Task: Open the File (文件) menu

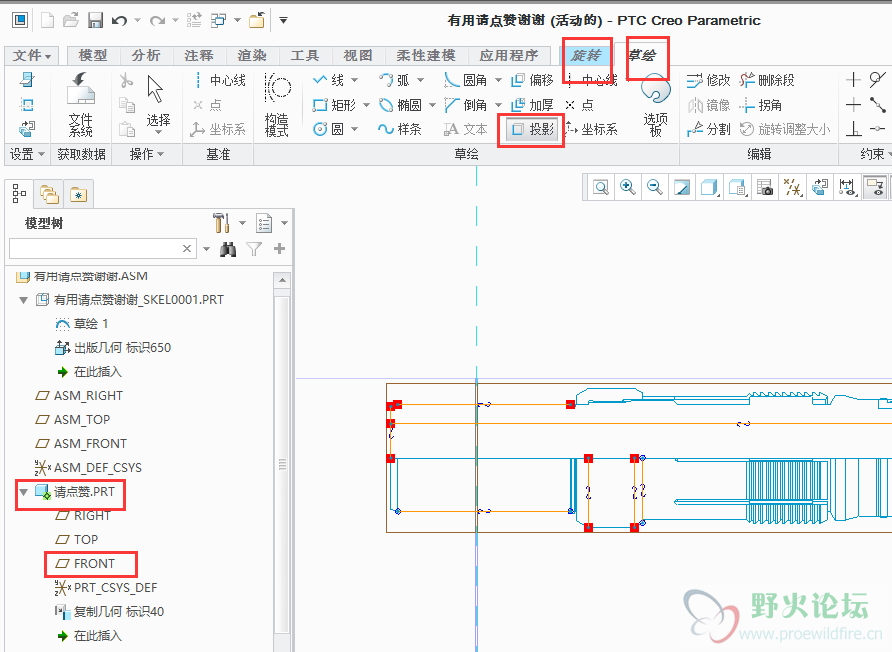Action: tap(32, 55)
